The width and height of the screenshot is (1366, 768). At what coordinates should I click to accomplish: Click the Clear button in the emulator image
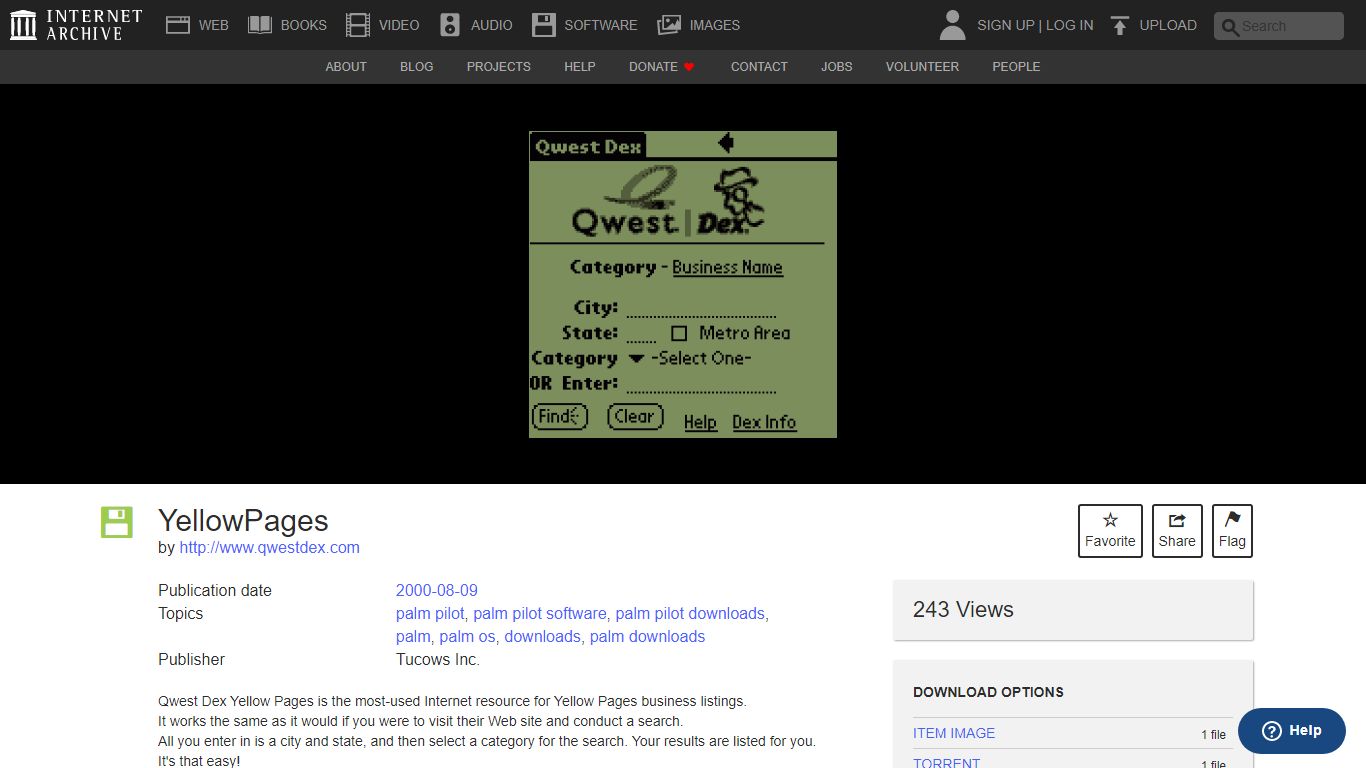tap(635, 416)
